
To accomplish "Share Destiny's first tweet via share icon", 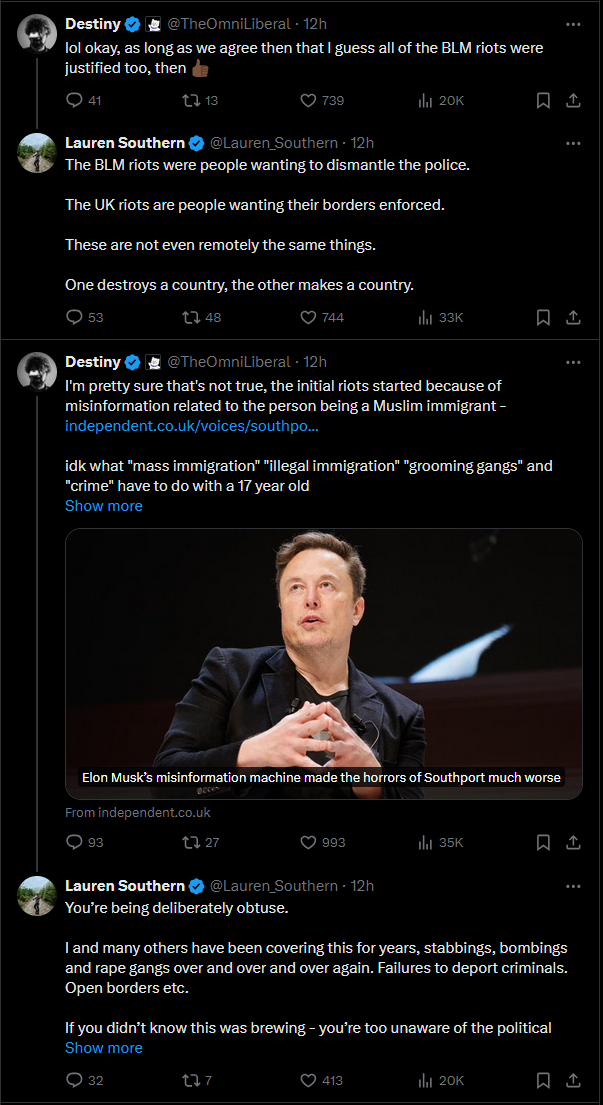I will pos(573,101).
